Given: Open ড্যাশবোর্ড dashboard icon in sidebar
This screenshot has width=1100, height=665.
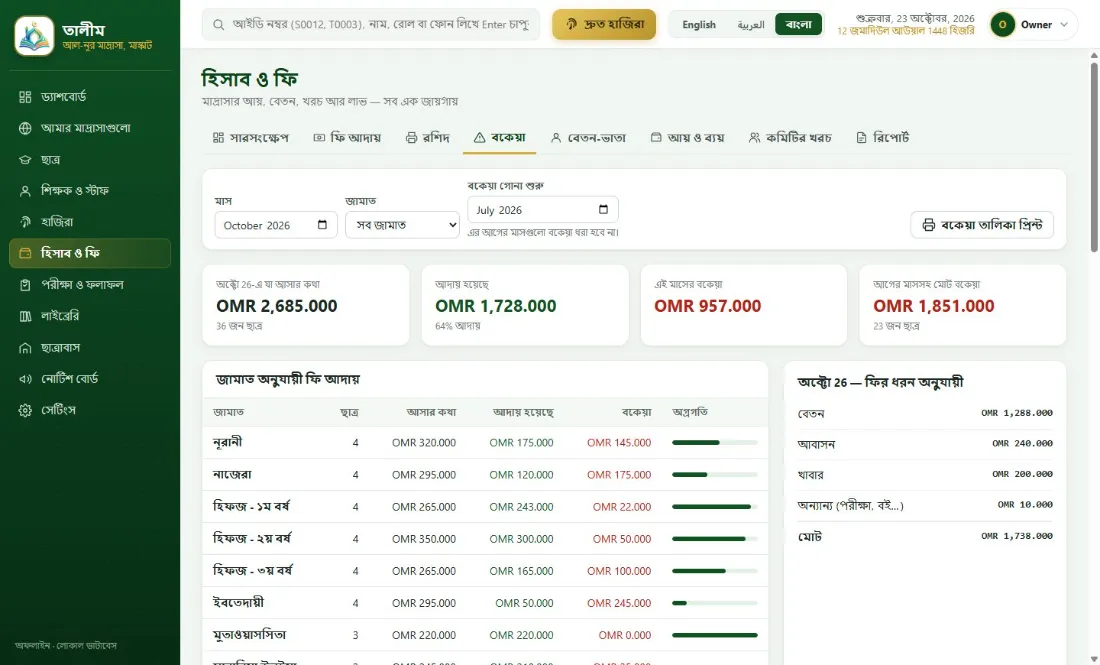Looking at the screenshot, I should [x=25, y=97].
